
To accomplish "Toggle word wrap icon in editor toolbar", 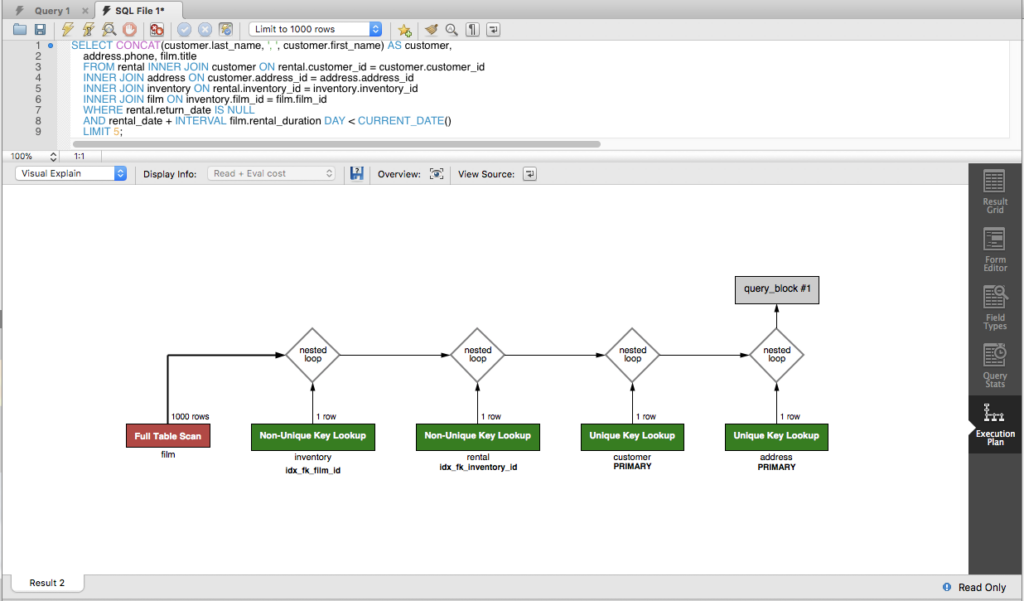I will [x=494, y=30].
